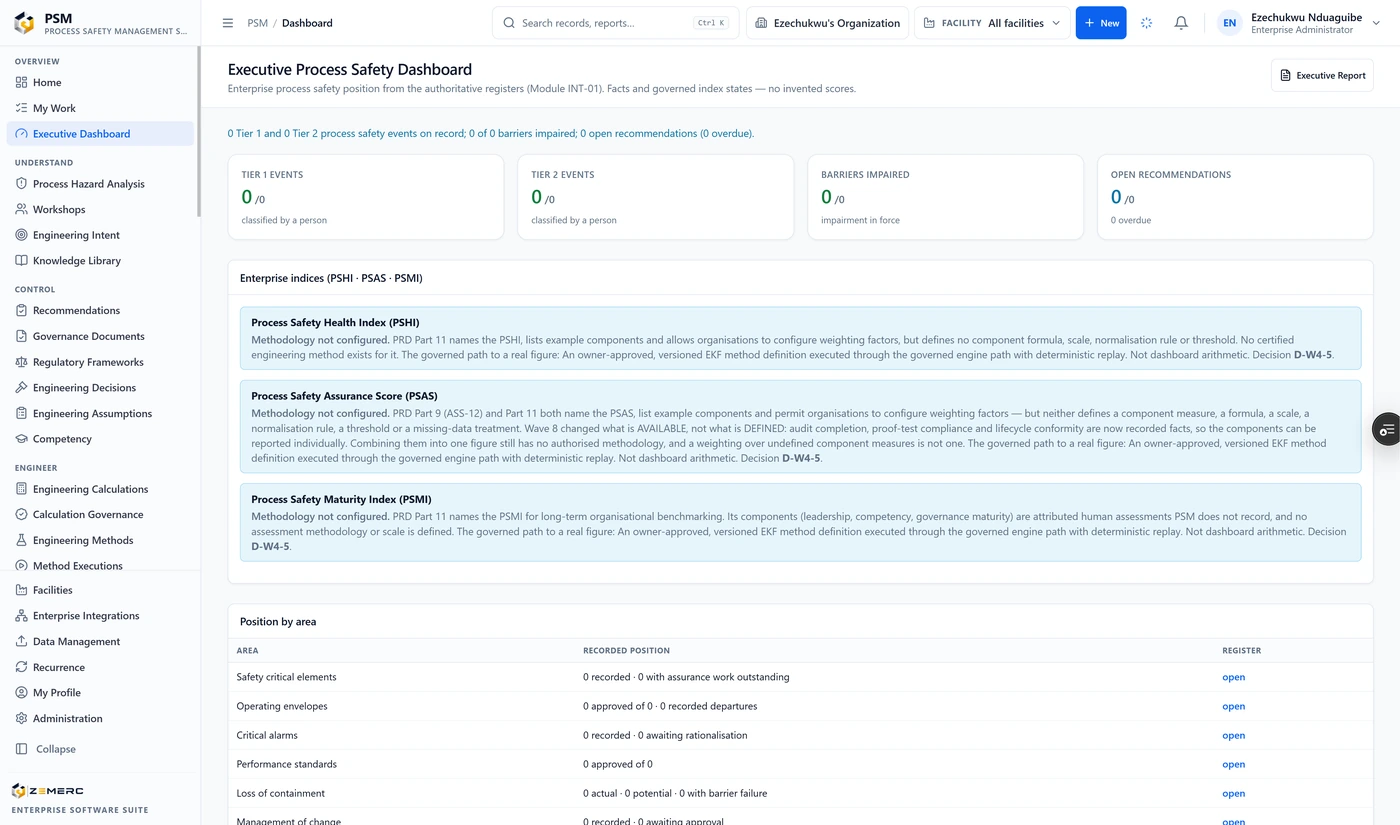1400x825 pixels.
Task: Open Process Hazard Analysis page
Action: (100, 184)
